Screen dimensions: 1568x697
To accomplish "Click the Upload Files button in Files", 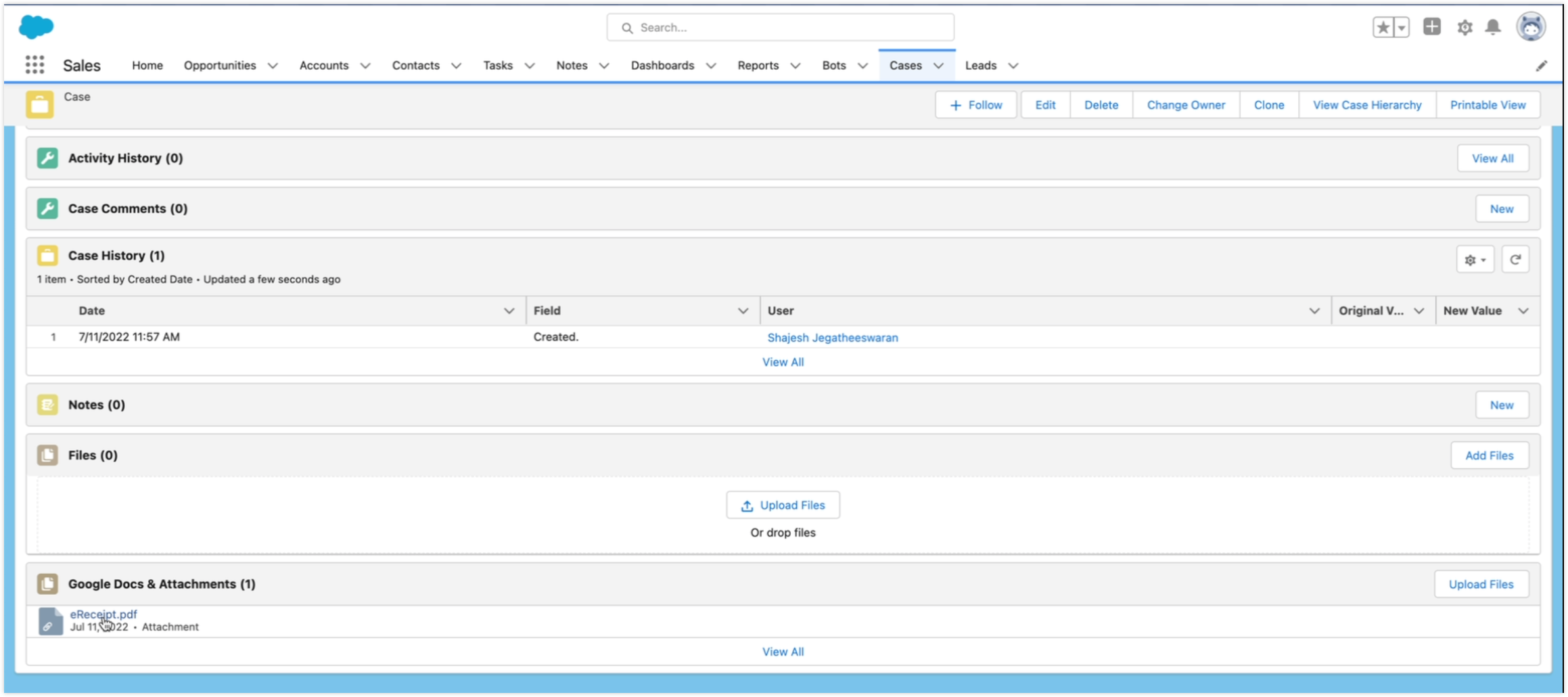I will (x=783, y=505).
